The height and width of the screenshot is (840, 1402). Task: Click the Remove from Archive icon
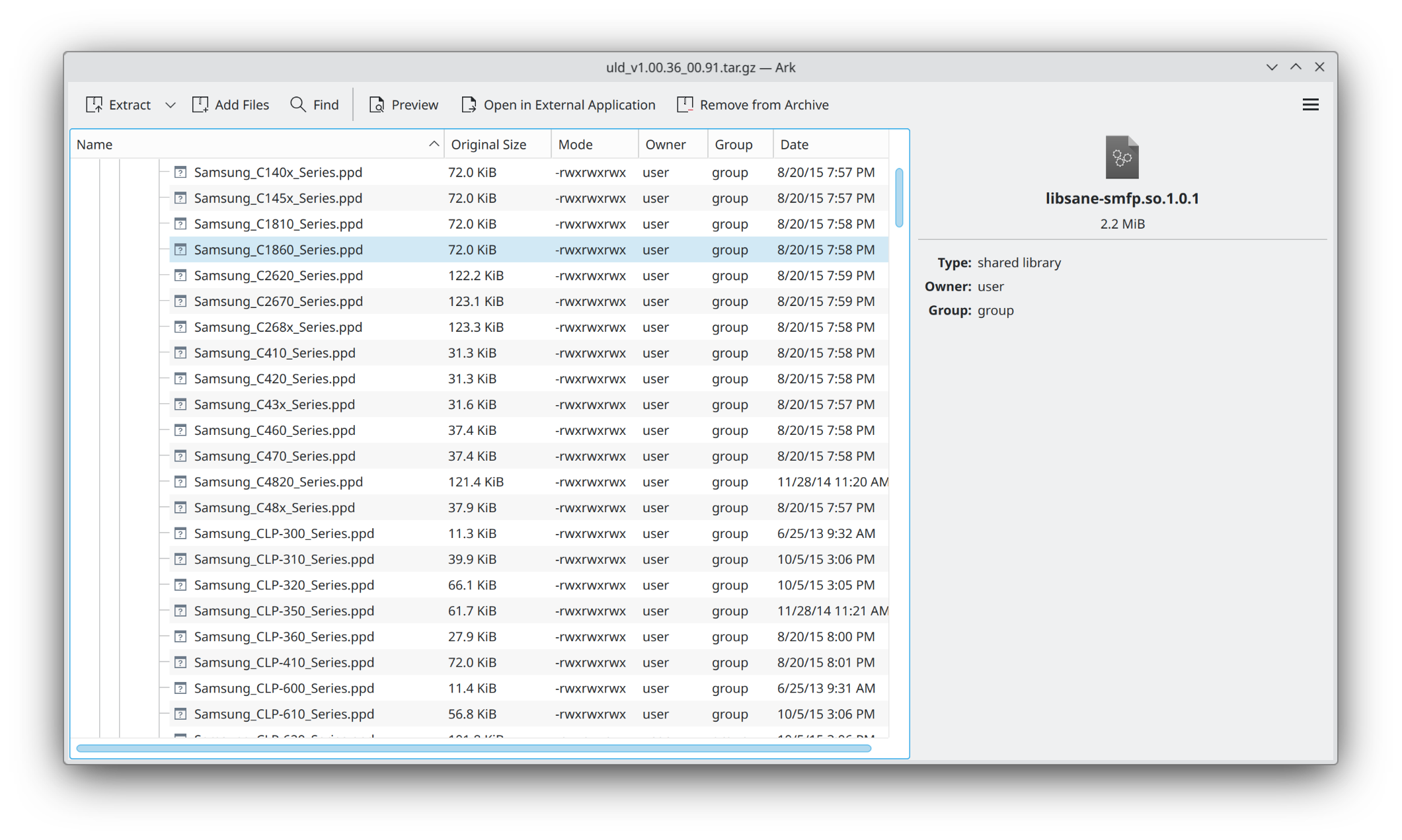coord(685,104)
